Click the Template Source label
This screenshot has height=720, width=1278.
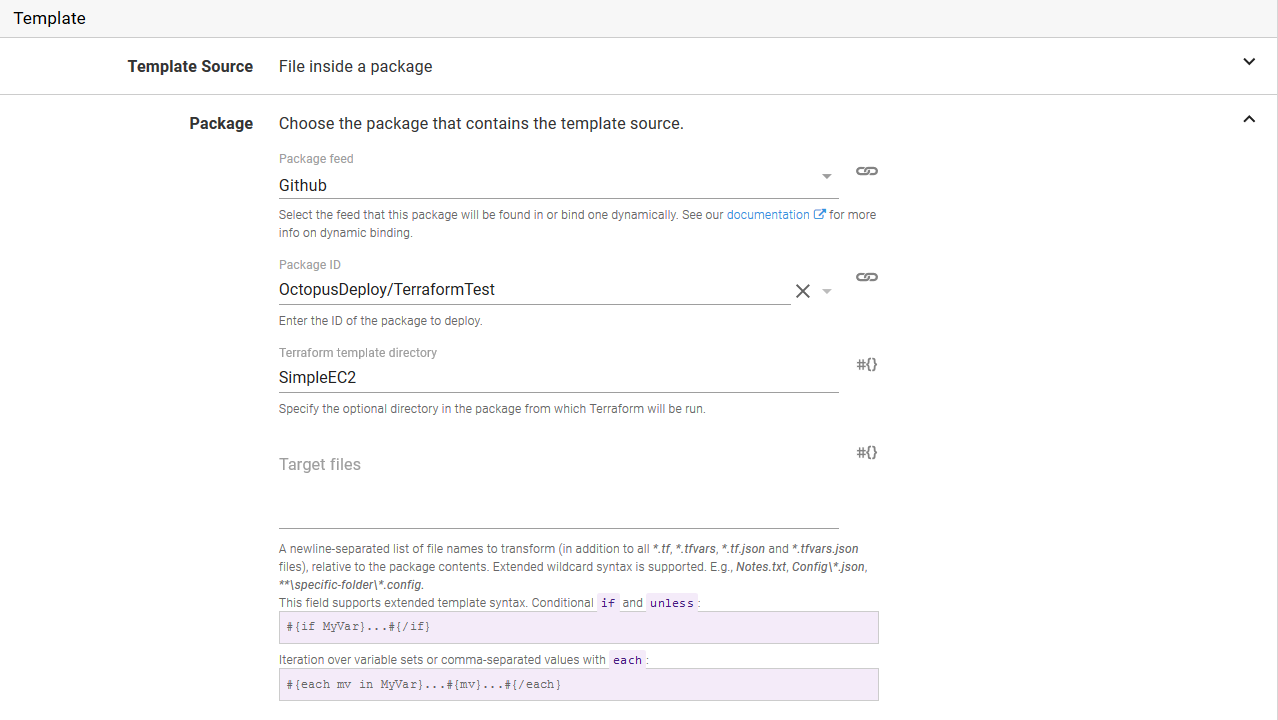click(x=190, y=66)
